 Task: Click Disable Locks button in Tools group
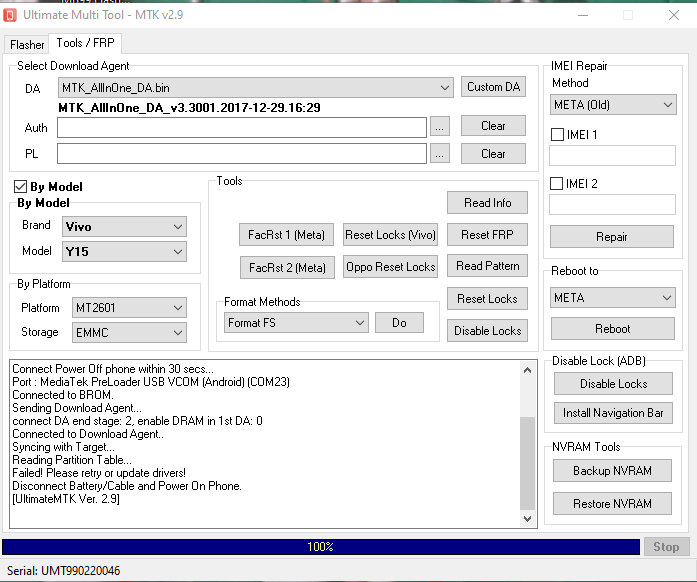tap(487, 330)
